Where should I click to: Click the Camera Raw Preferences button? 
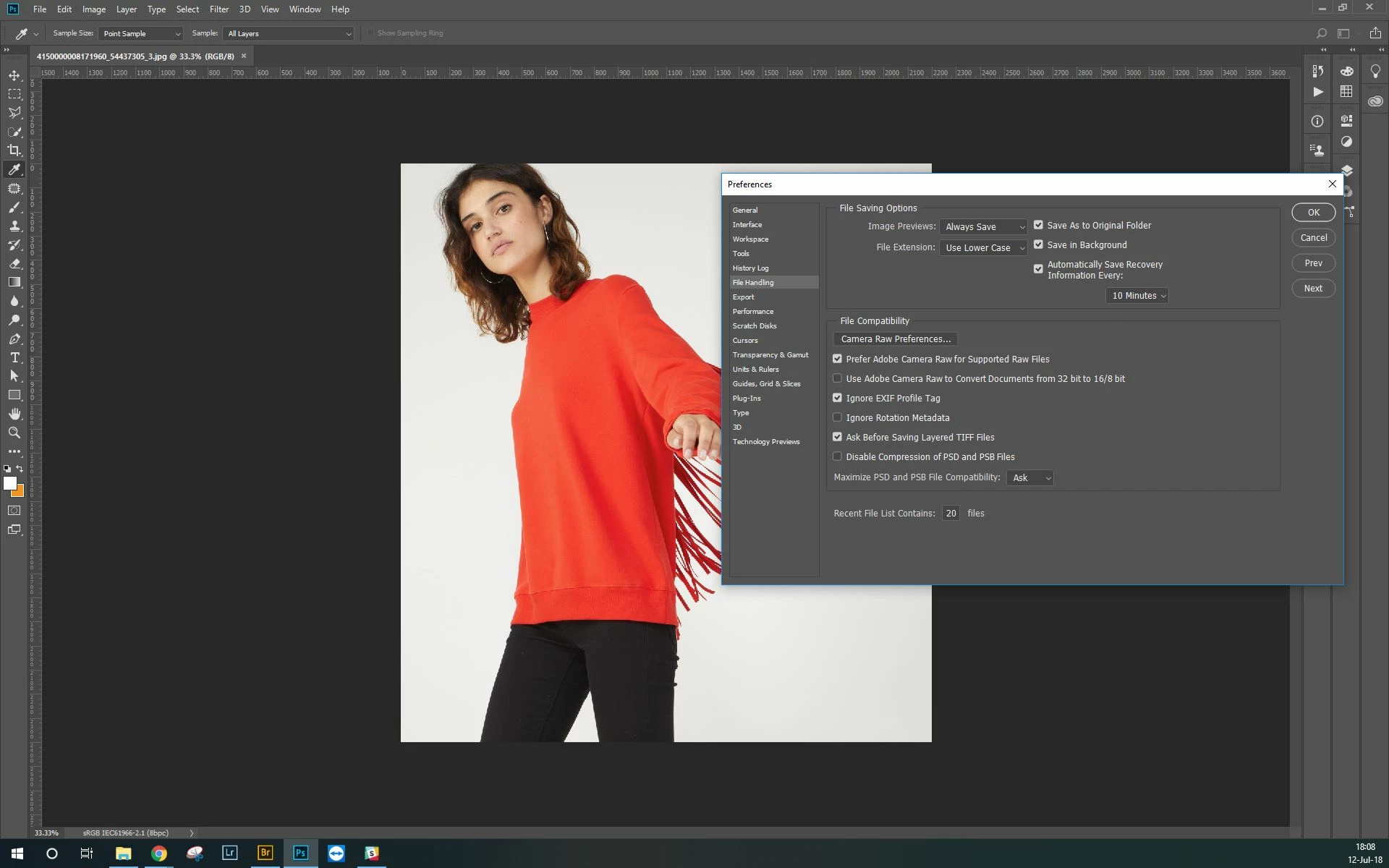(x=895, y=339)
